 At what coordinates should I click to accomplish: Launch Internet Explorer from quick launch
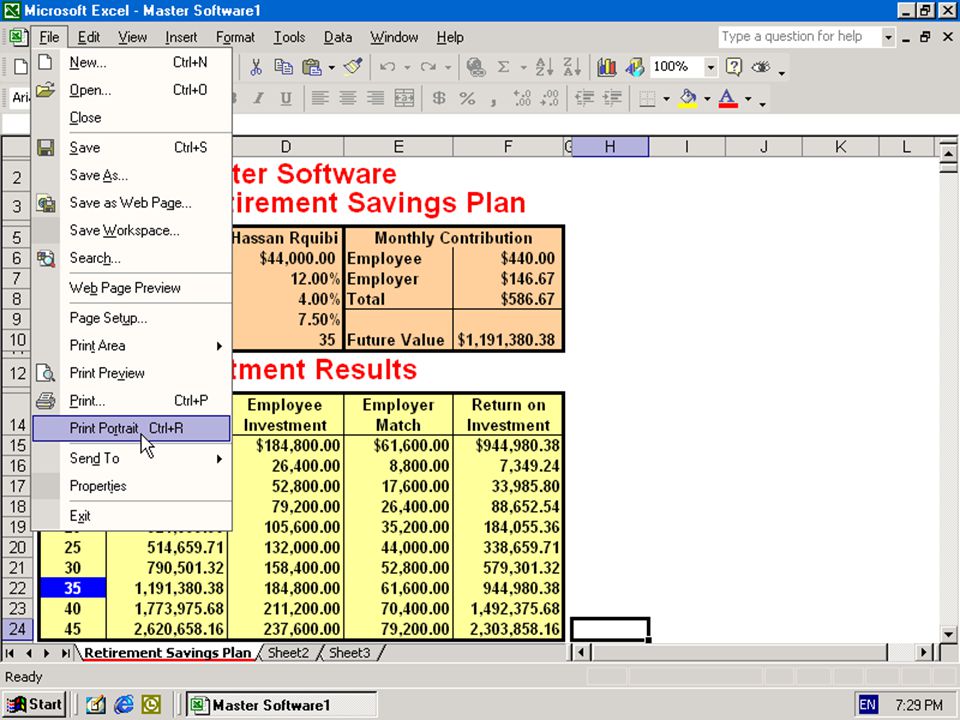(x=123, y=705)
